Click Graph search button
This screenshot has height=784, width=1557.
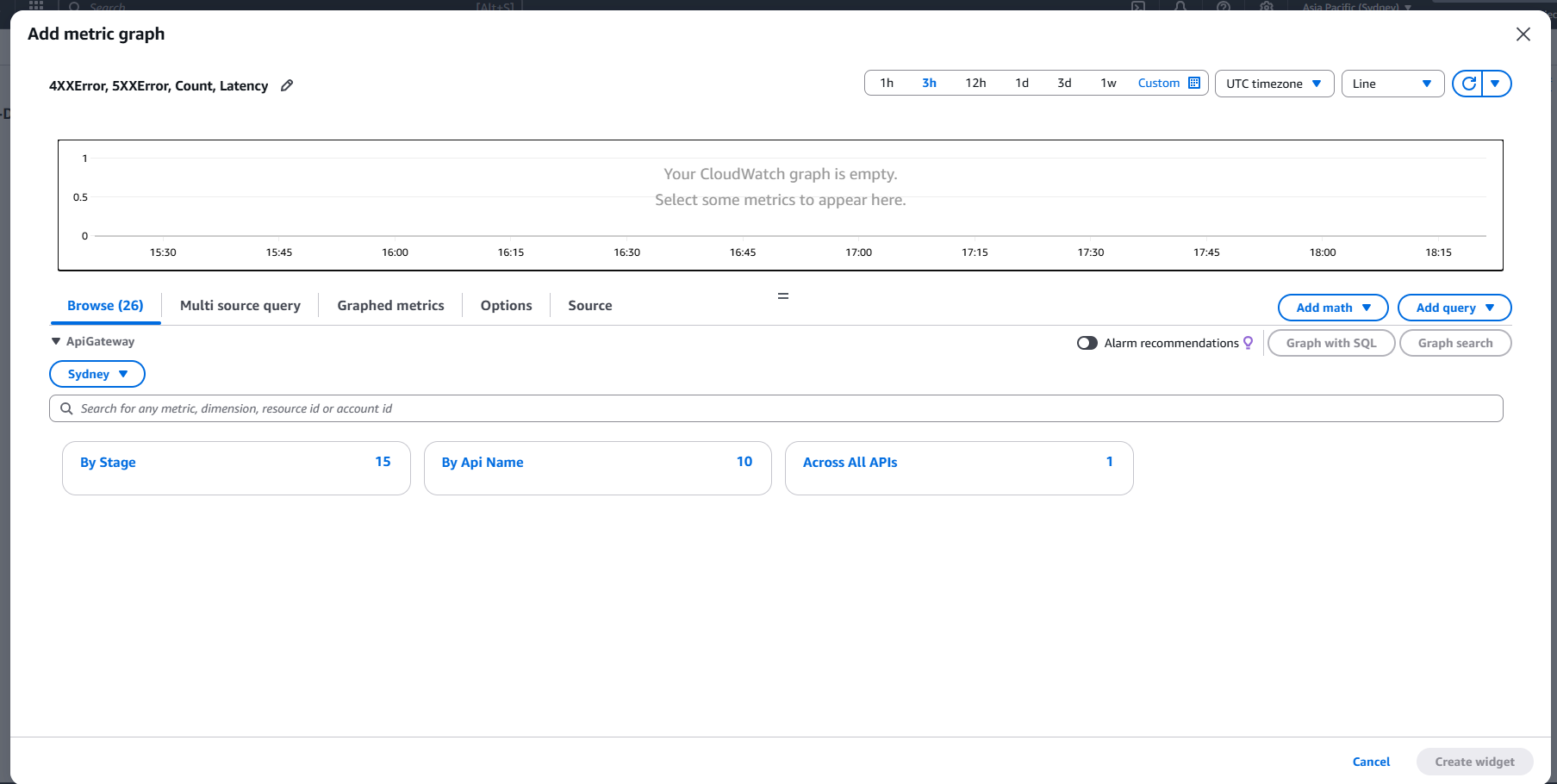point(1455,343)
